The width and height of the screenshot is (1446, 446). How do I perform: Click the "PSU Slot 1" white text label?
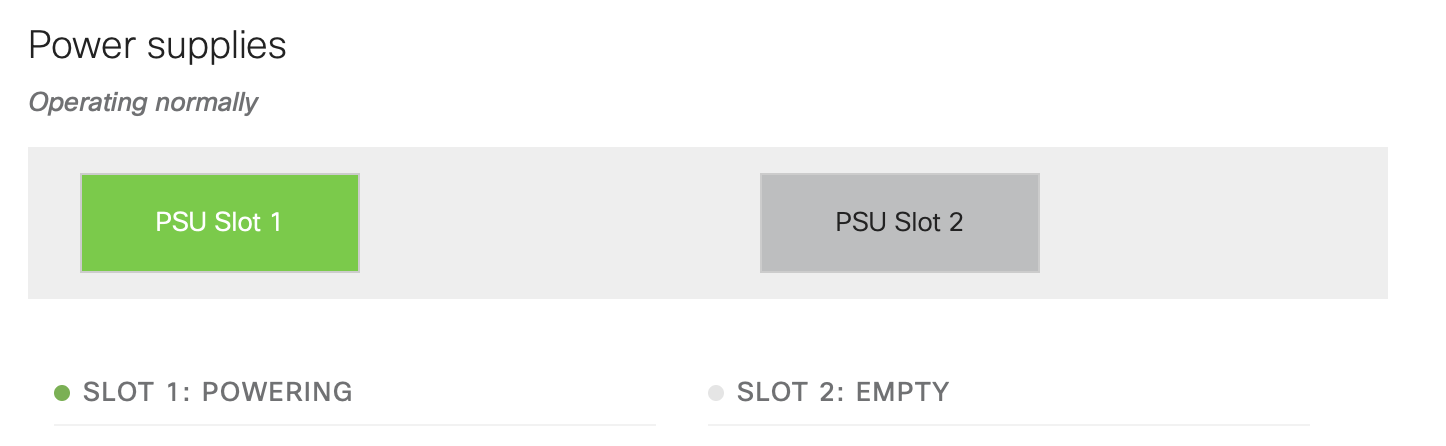coord(219,222)
